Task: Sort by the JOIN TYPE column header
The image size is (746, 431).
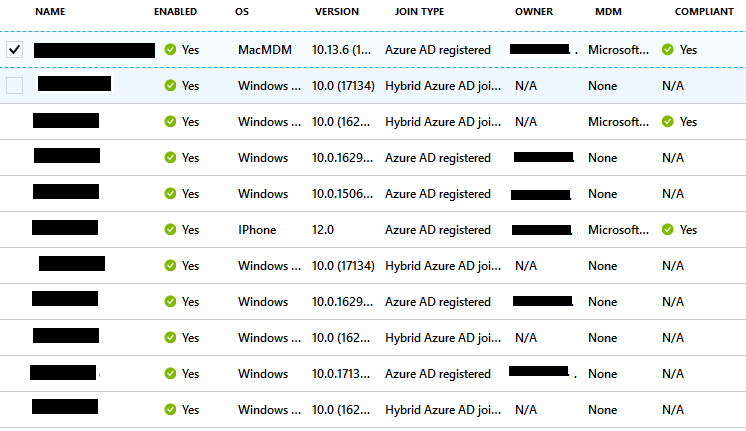Action: [419, 12]
